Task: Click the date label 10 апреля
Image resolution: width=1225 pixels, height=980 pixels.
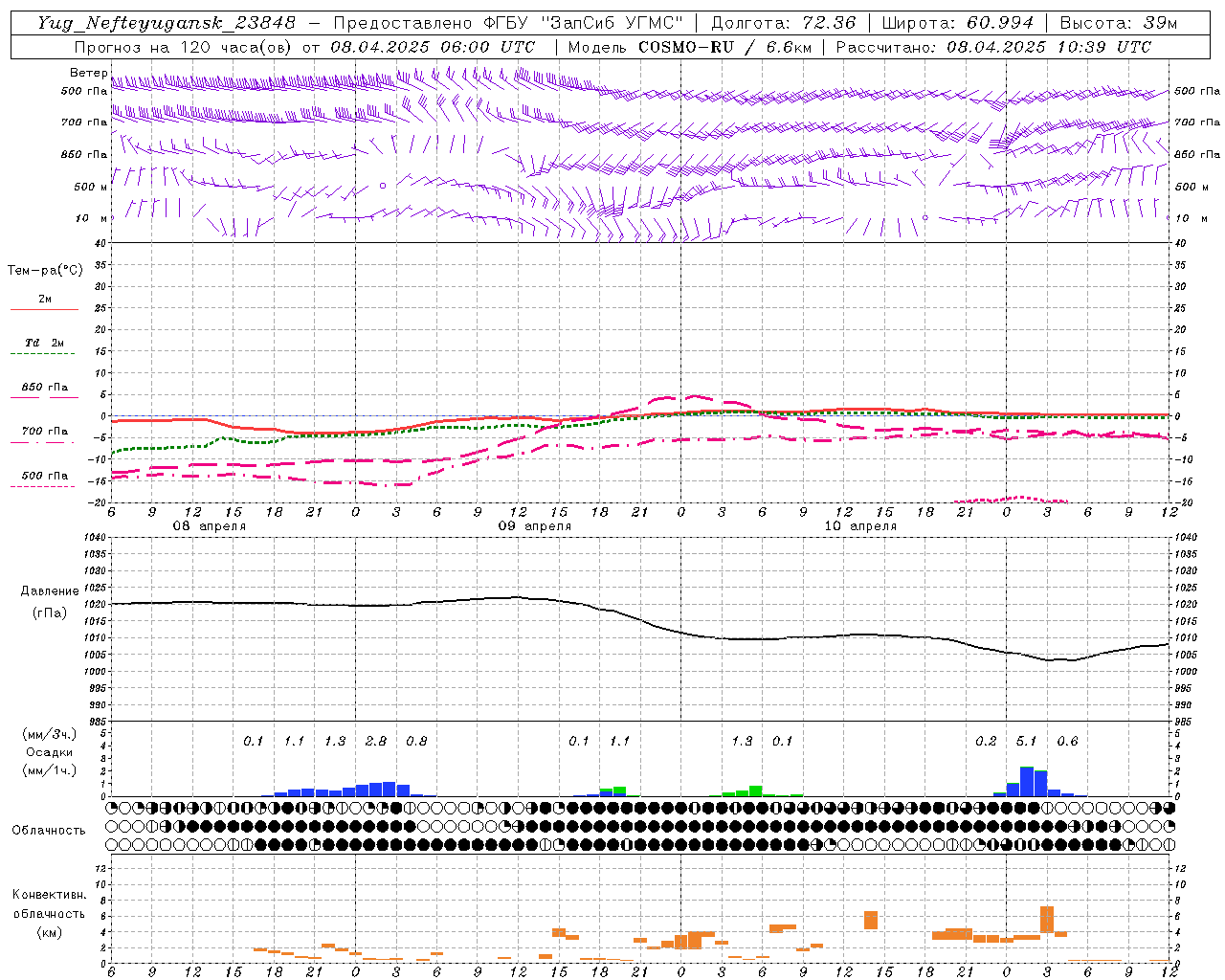Action: click(x=860, y=526)
